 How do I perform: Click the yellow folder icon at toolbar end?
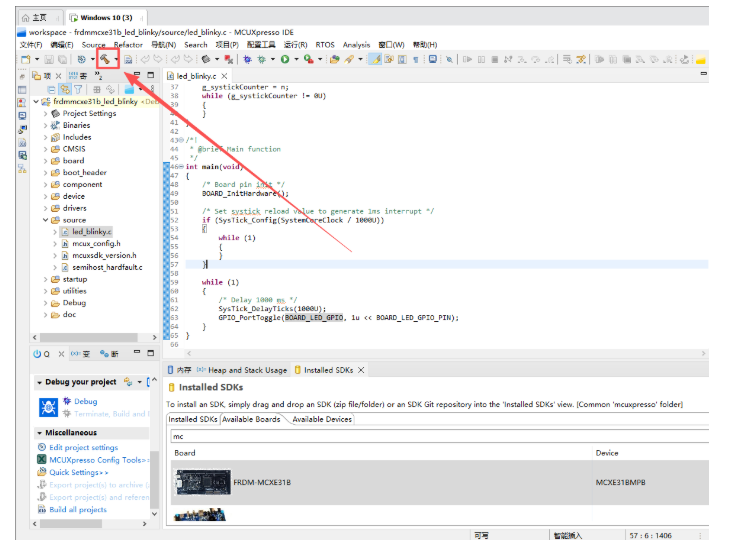(701, 59)
